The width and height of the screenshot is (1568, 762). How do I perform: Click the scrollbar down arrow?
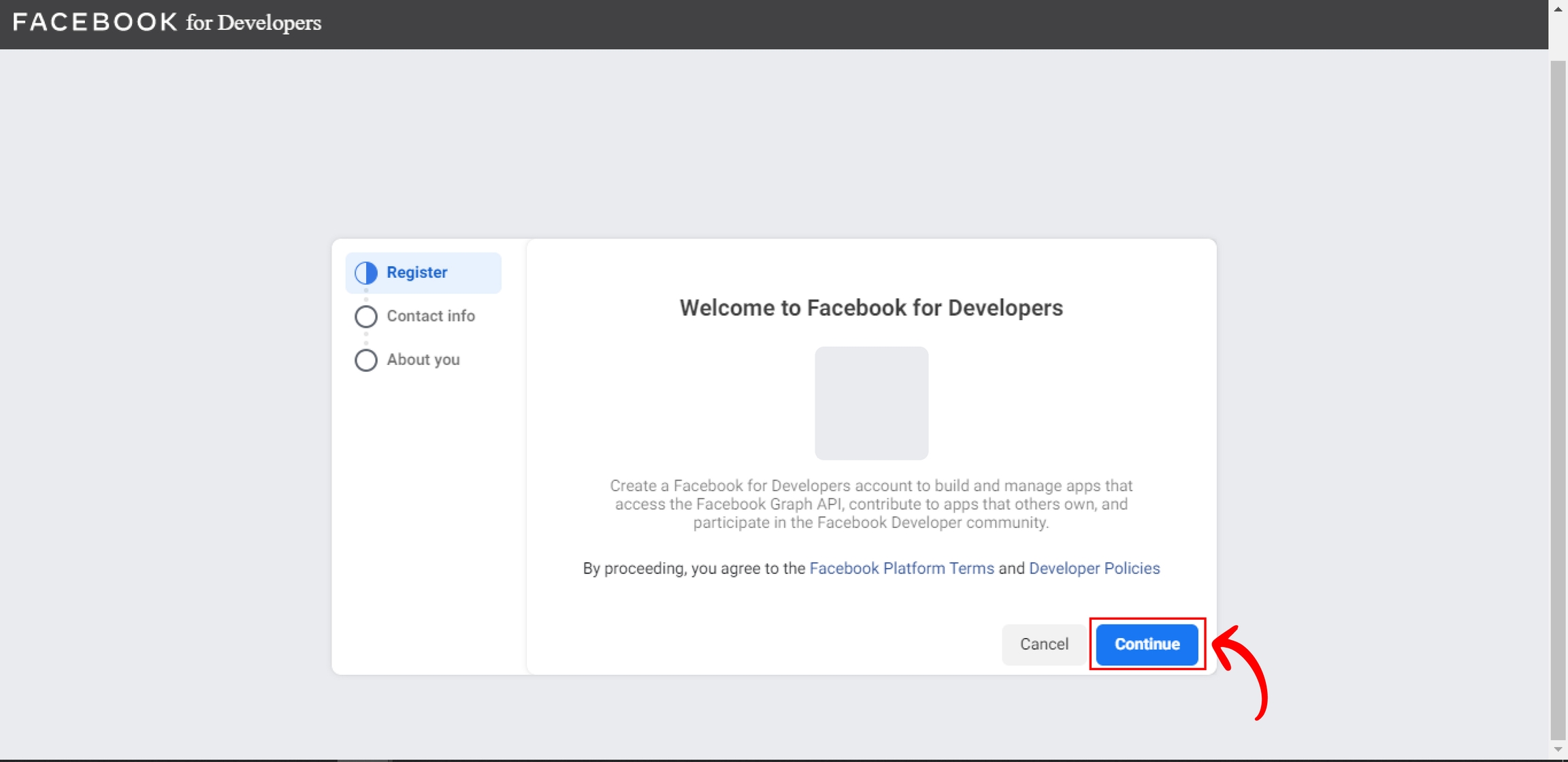click(1558, 749)
